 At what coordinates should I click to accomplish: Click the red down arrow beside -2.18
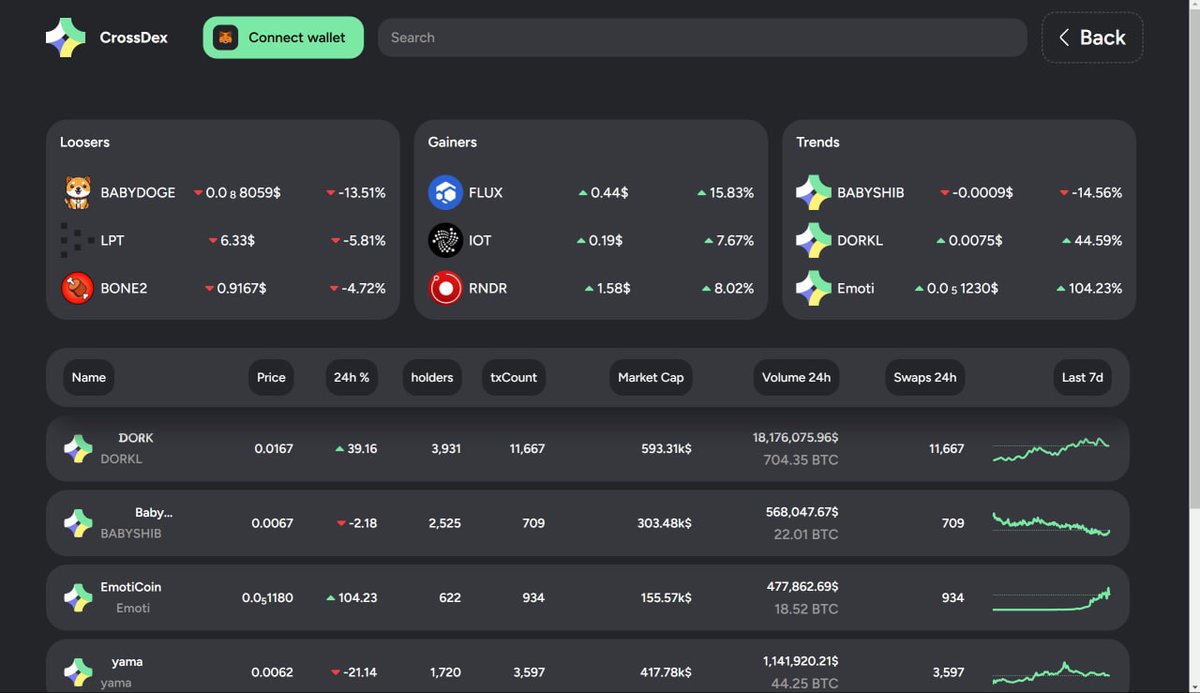341,524
